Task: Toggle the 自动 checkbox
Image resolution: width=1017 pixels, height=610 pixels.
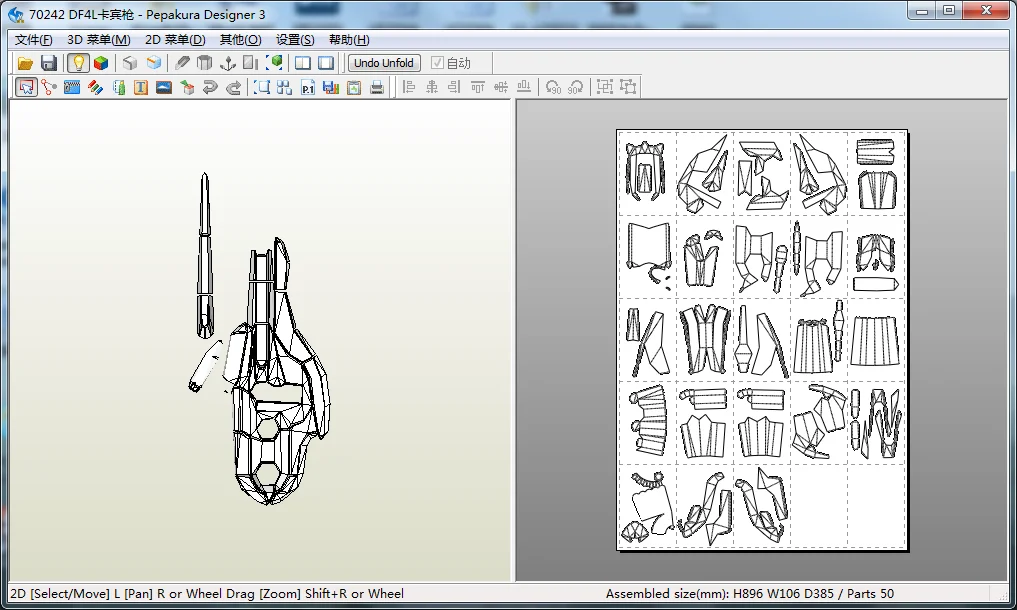Action: point(451,63)
